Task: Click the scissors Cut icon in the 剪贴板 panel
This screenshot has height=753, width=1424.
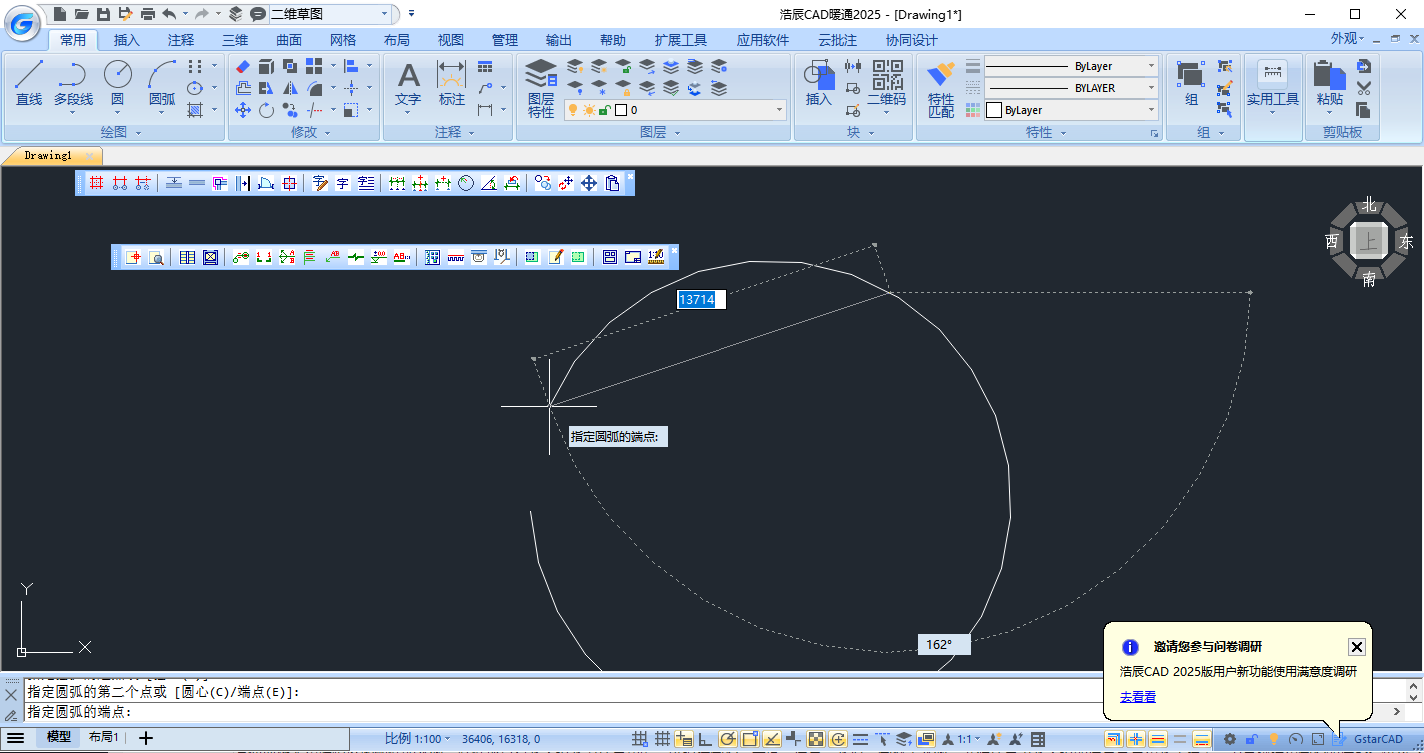Action: tap(1363, 88)
